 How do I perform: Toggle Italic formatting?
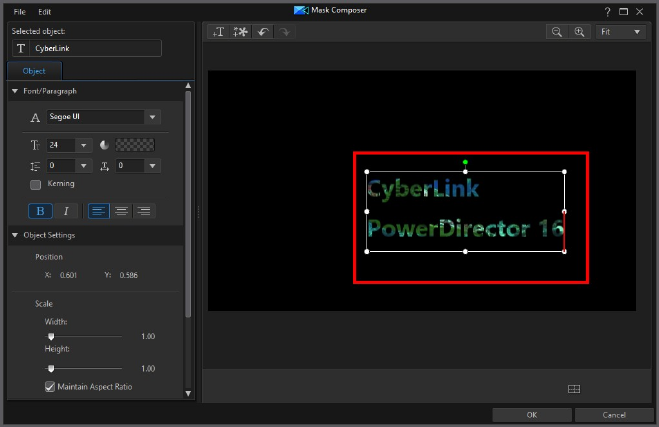[66, 211]
